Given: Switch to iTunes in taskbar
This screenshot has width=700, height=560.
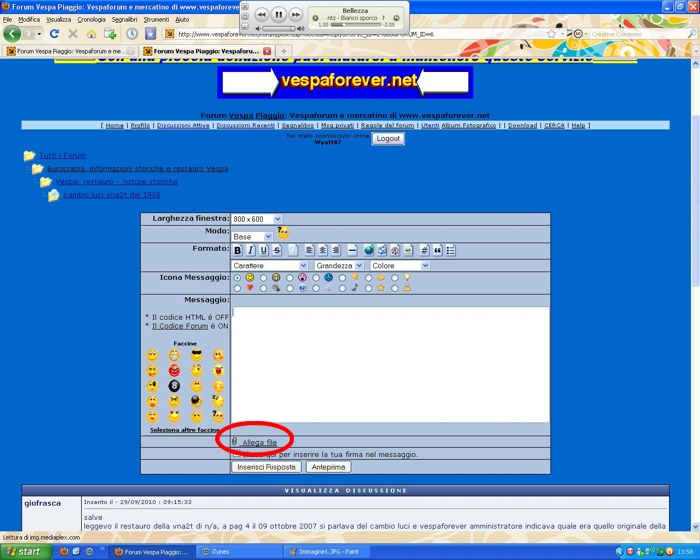Looking at the screenshot, I should (x=239, y=552).
